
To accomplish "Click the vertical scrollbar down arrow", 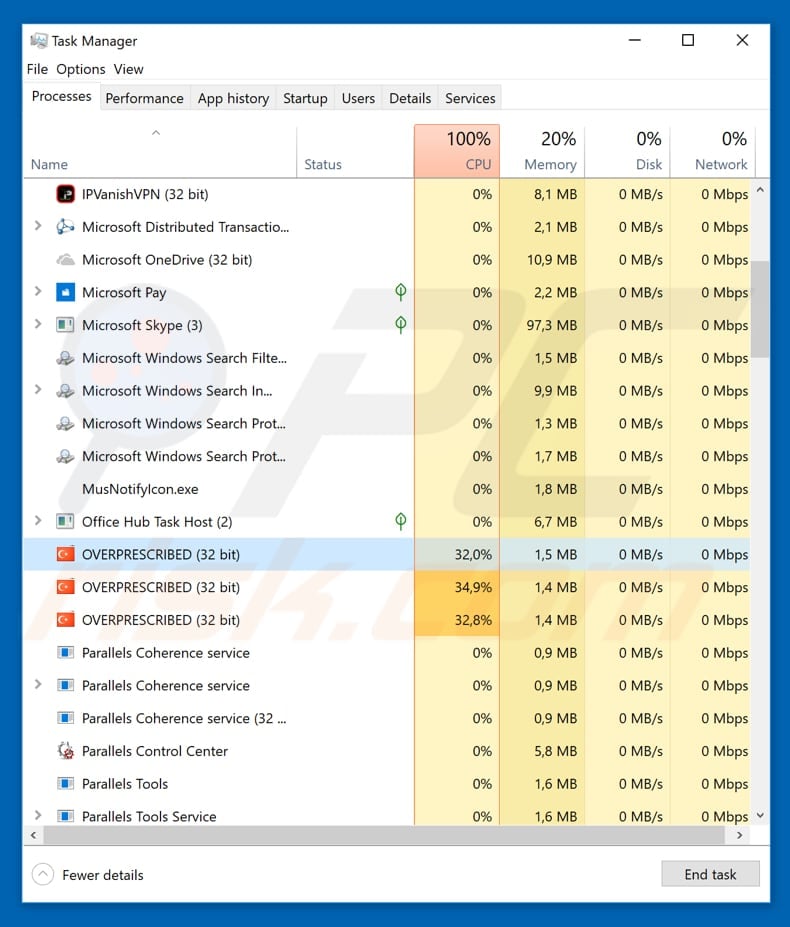I will point(760,815).
